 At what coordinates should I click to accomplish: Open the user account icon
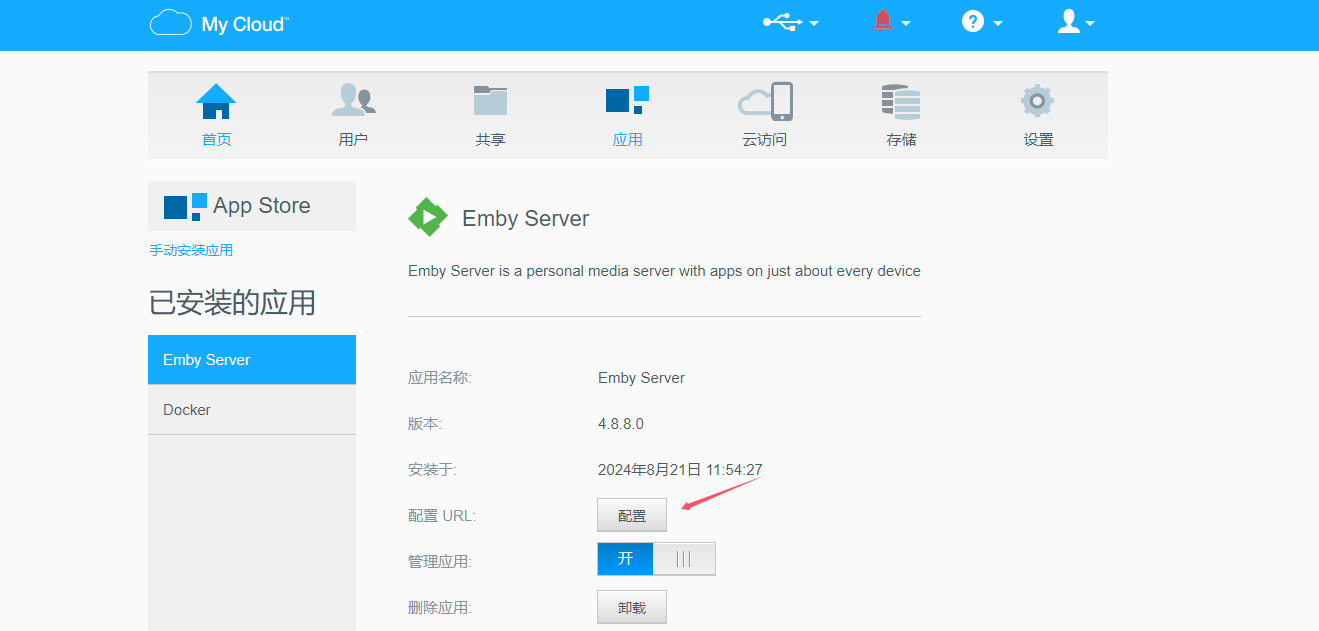tap(1069, 21)
